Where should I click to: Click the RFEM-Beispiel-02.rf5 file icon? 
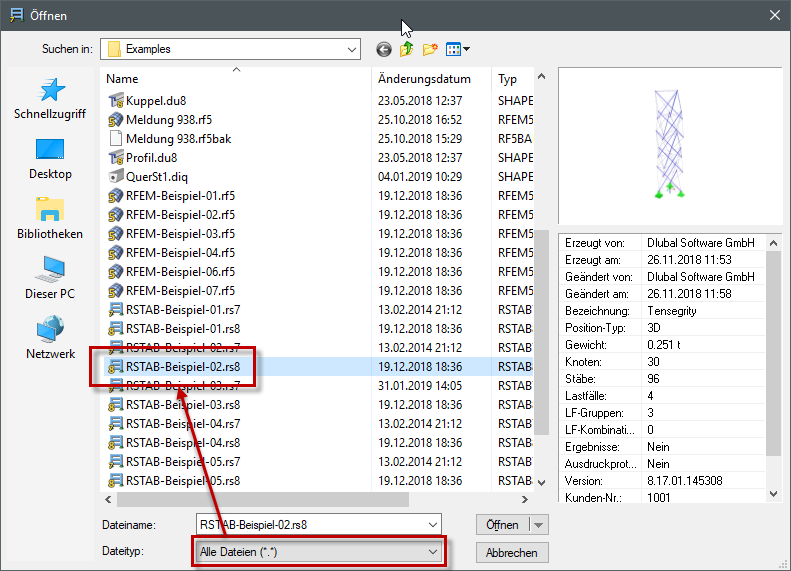[116, 215]
